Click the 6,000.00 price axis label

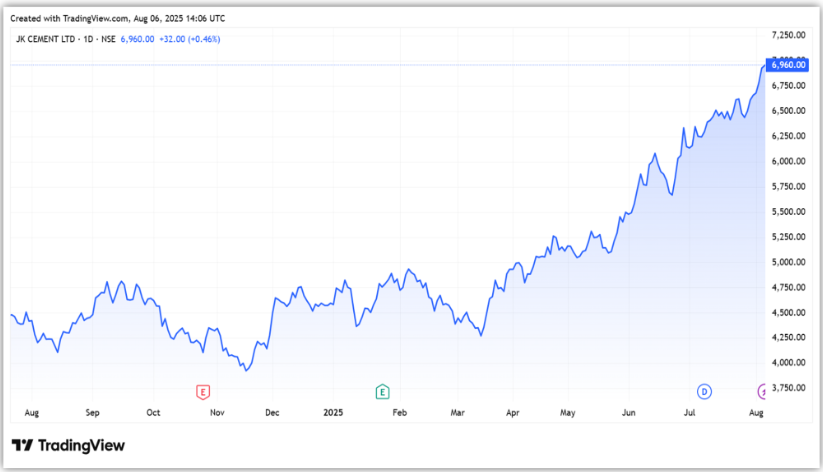pos(788,161)
